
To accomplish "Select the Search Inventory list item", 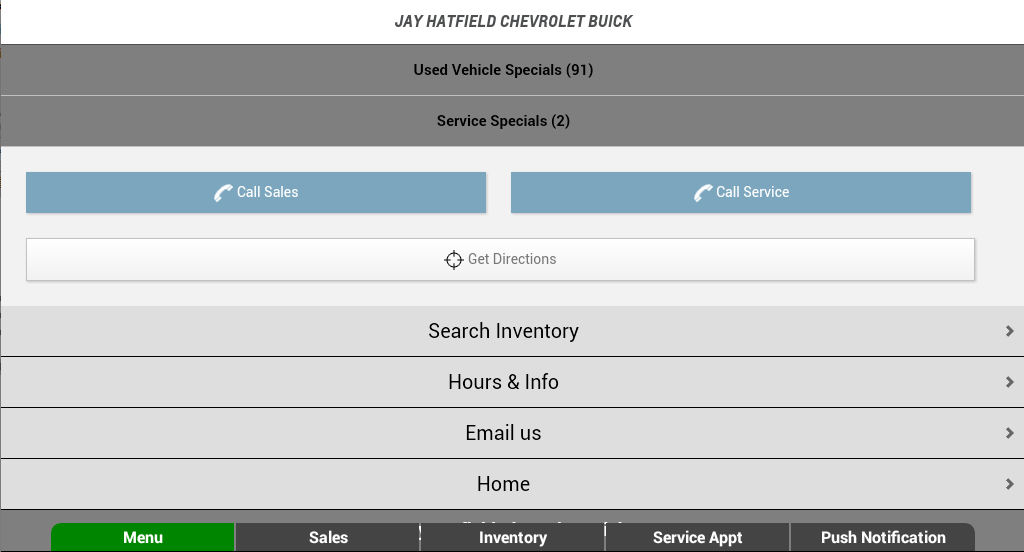I will (x=512, y=331).
